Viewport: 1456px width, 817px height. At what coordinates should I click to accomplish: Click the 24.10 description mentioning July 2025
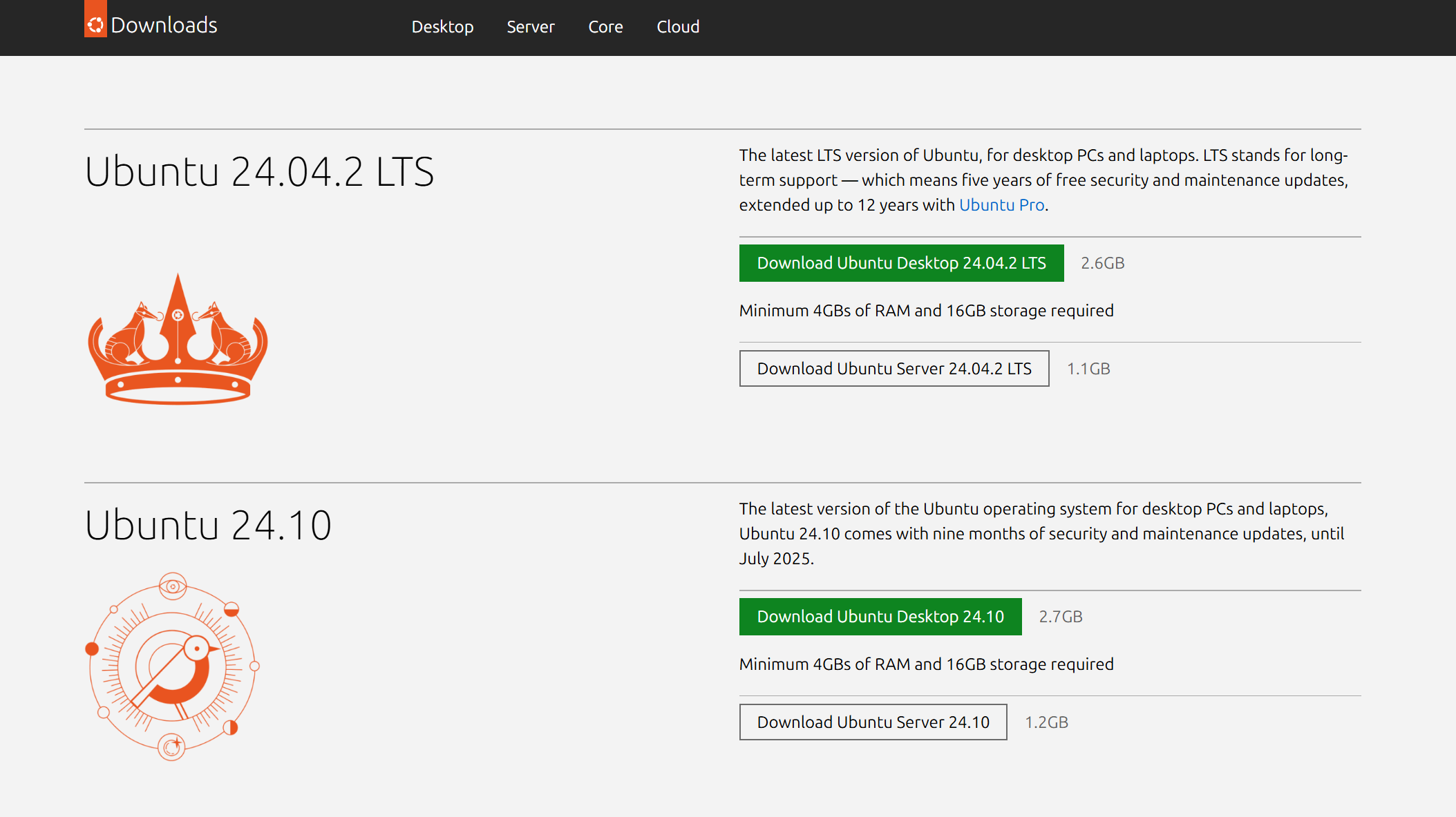click(1041, 534)
